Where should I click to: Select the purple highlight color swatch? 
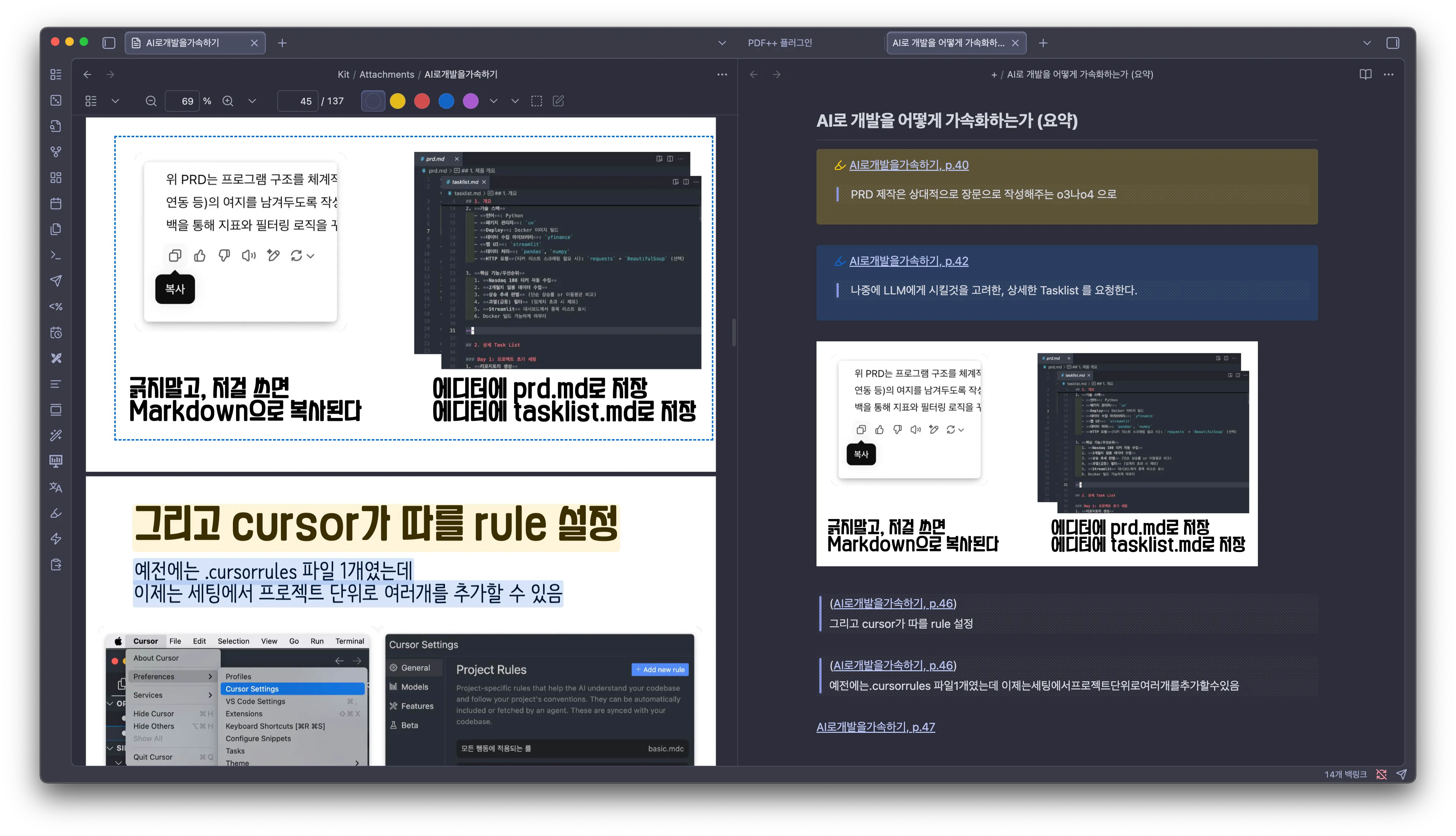[471, 101]
